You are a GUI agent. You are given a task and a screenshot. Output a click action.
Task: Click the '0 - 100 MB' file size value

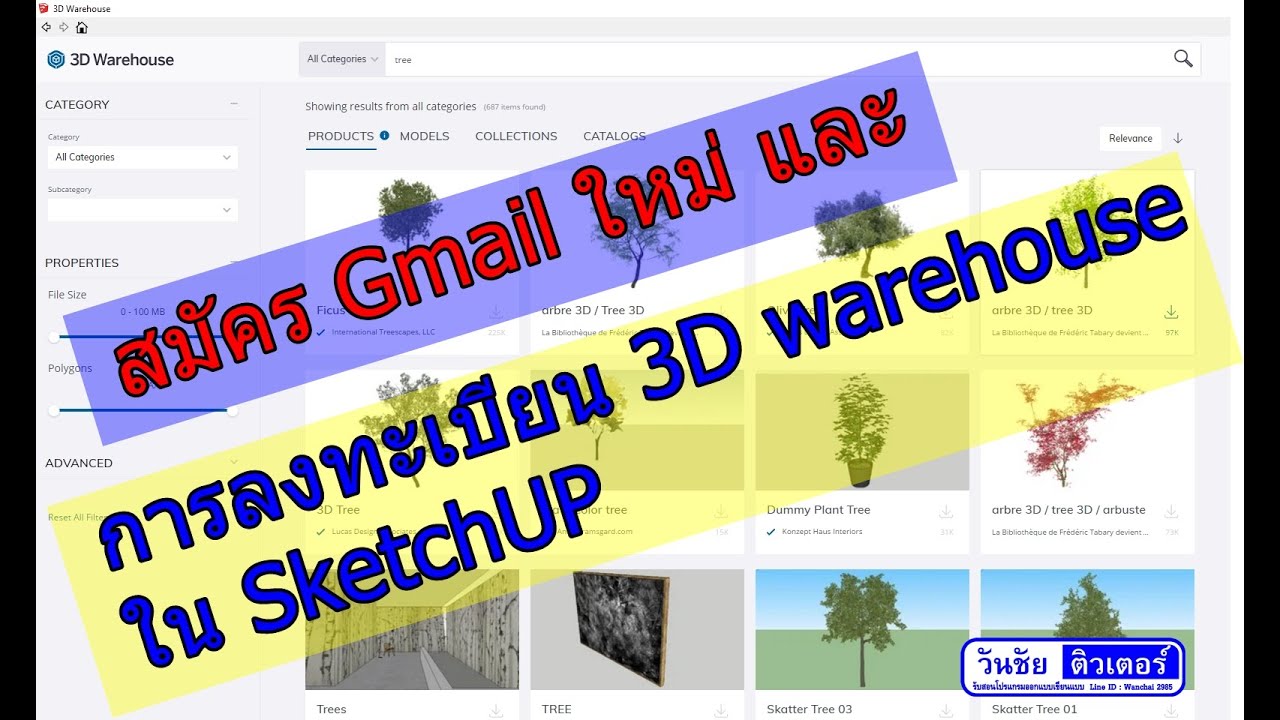click(143, 312)
